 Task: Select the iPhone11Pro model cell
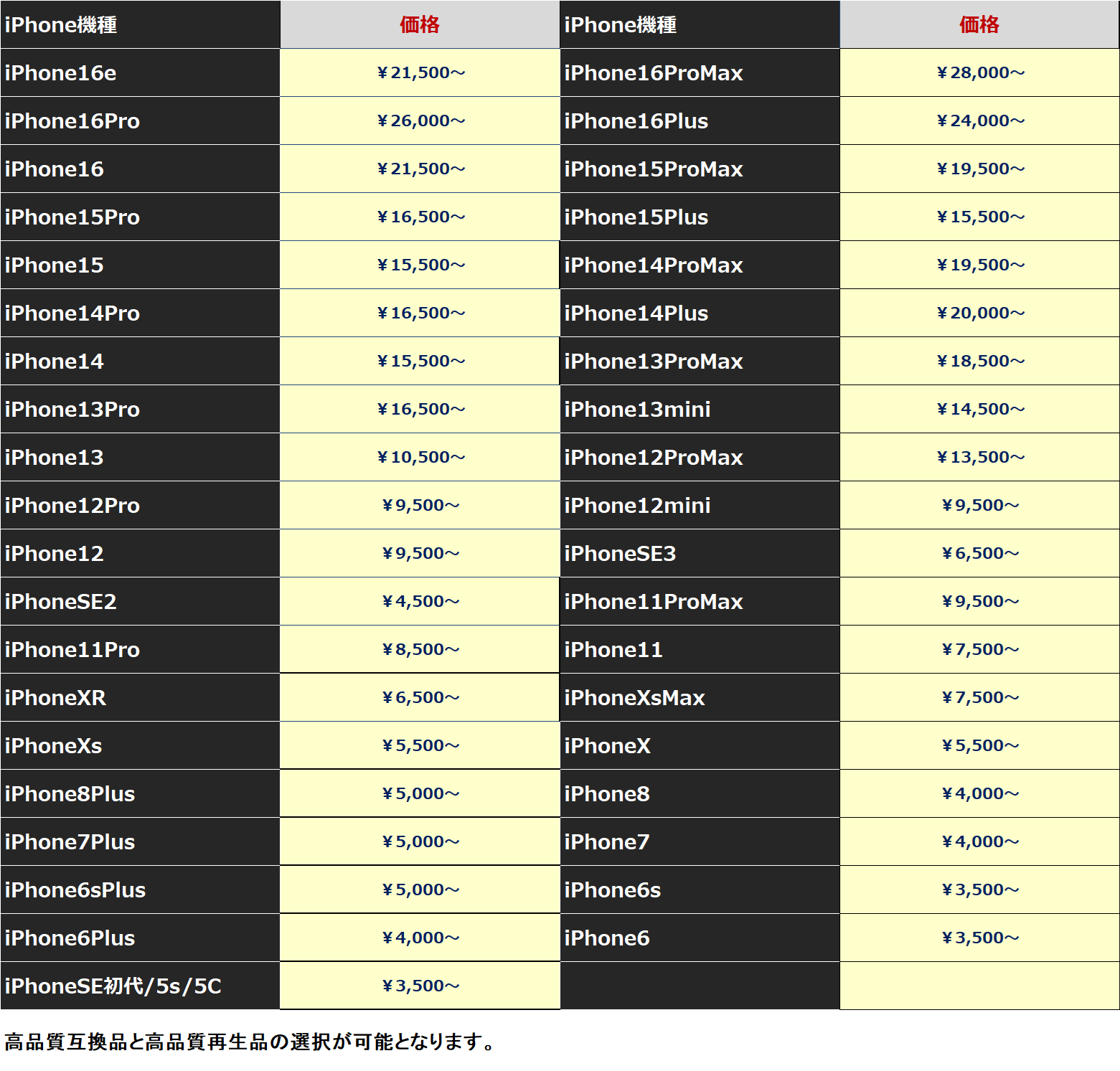(x=72, y=650)
